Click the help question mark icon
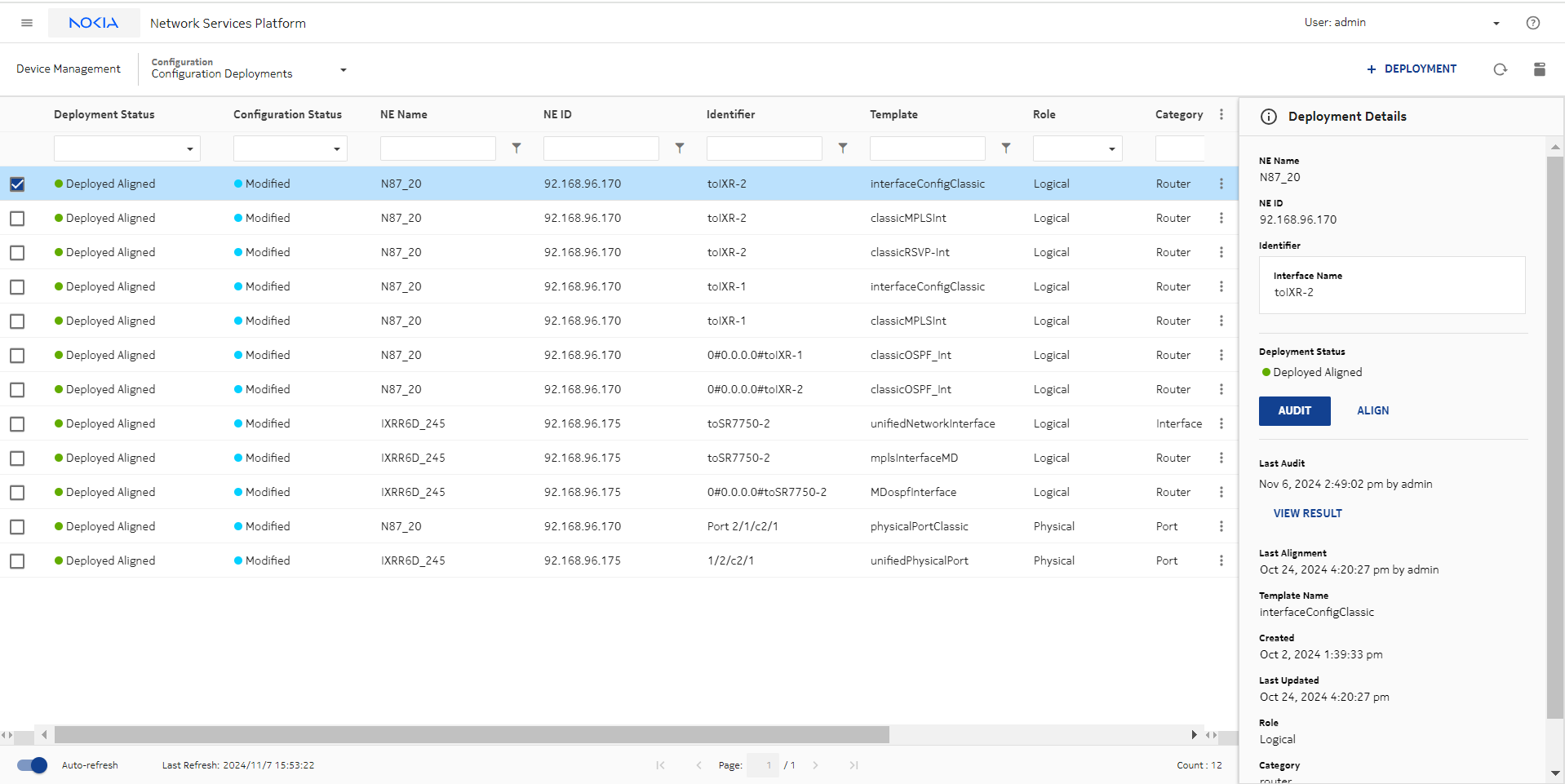Viewport: 1565px width, 784px height. (x=1532, y=23)
